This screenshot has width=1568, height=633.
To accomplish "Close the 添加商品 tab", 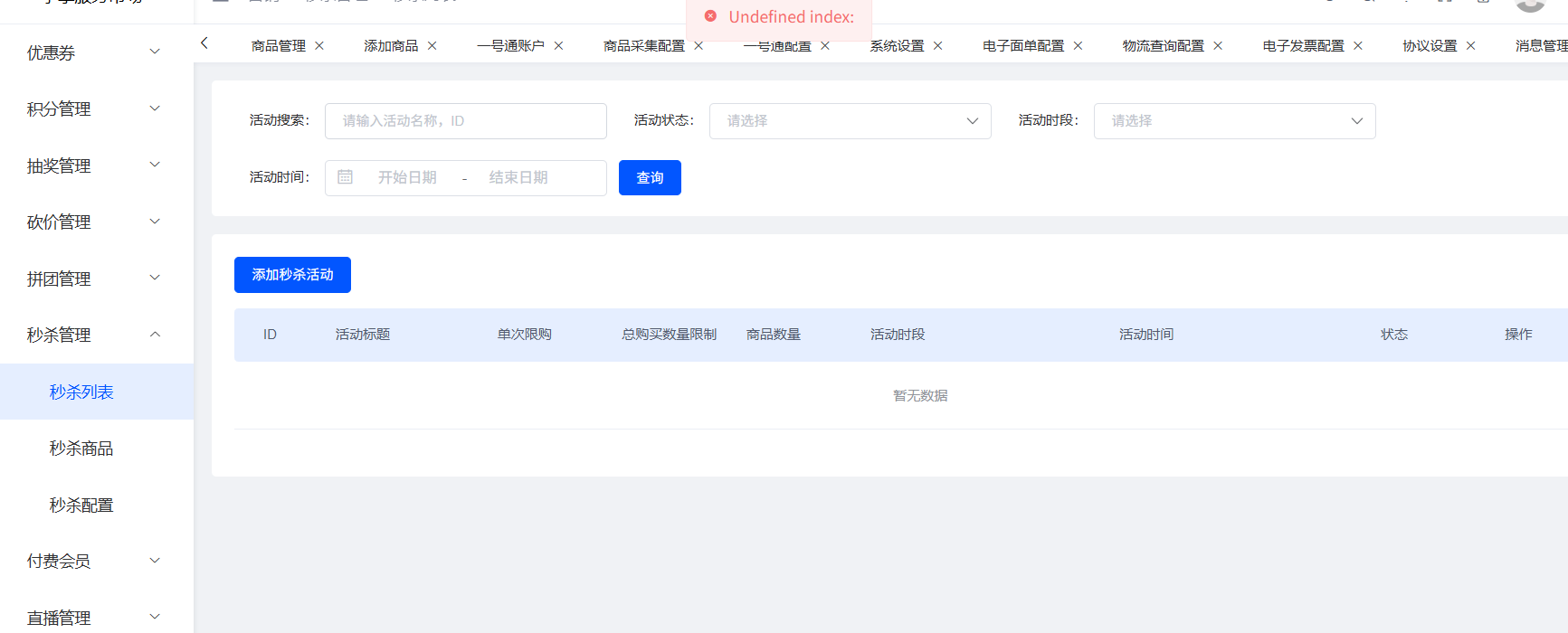I will [x=432, y=46].
